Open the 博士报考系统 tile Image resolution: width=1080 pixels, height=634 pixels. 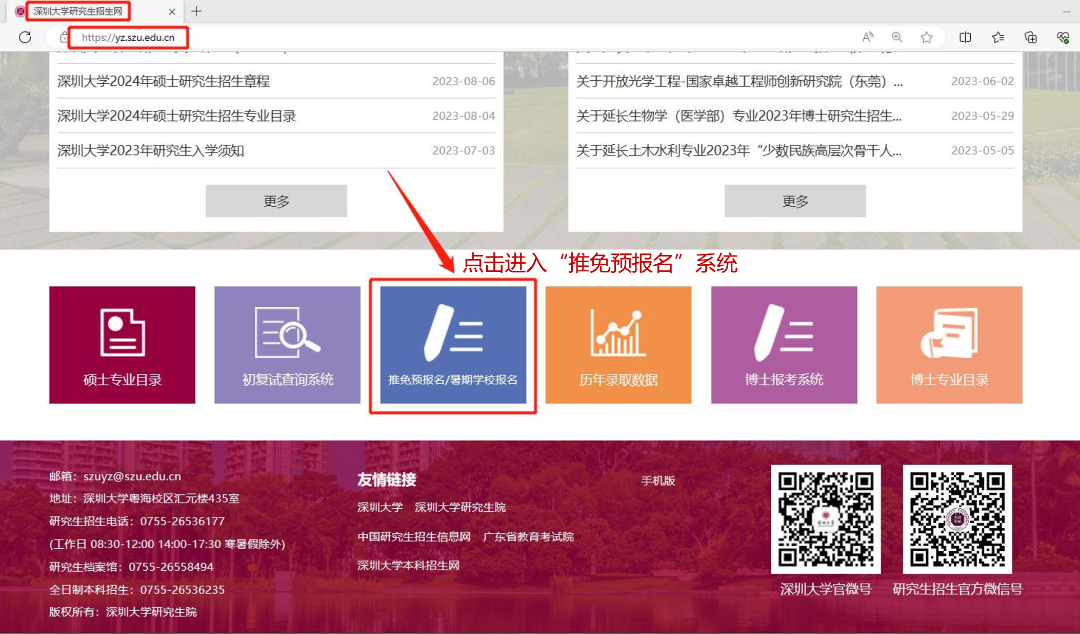[784, 345]
